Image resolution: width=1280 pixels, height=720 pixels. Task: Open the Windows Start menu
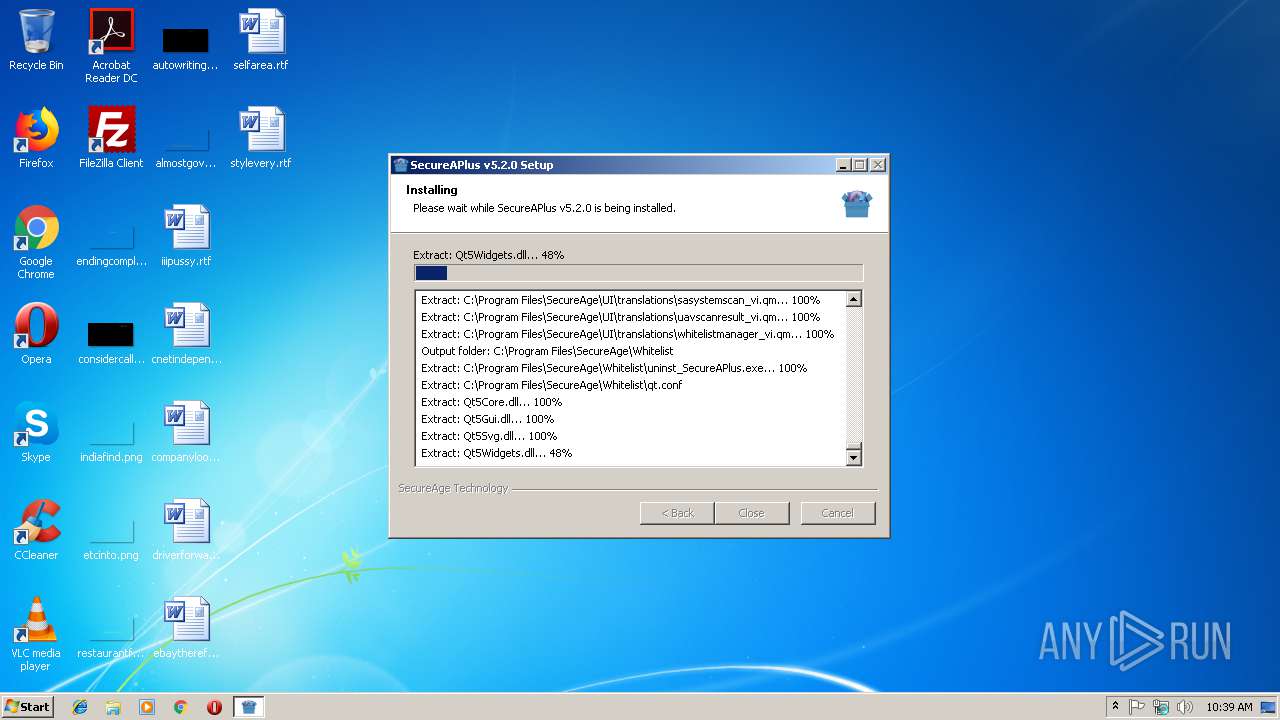[x=28, y=707]
